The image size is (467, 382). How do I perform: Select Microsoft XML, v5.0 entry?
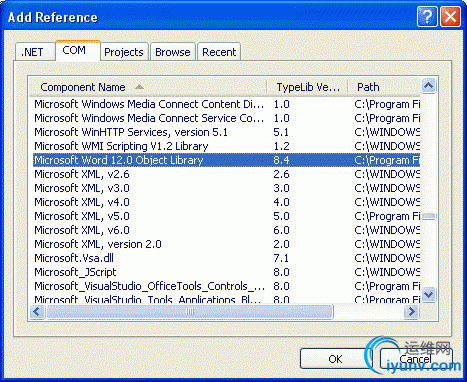(226, 216)
